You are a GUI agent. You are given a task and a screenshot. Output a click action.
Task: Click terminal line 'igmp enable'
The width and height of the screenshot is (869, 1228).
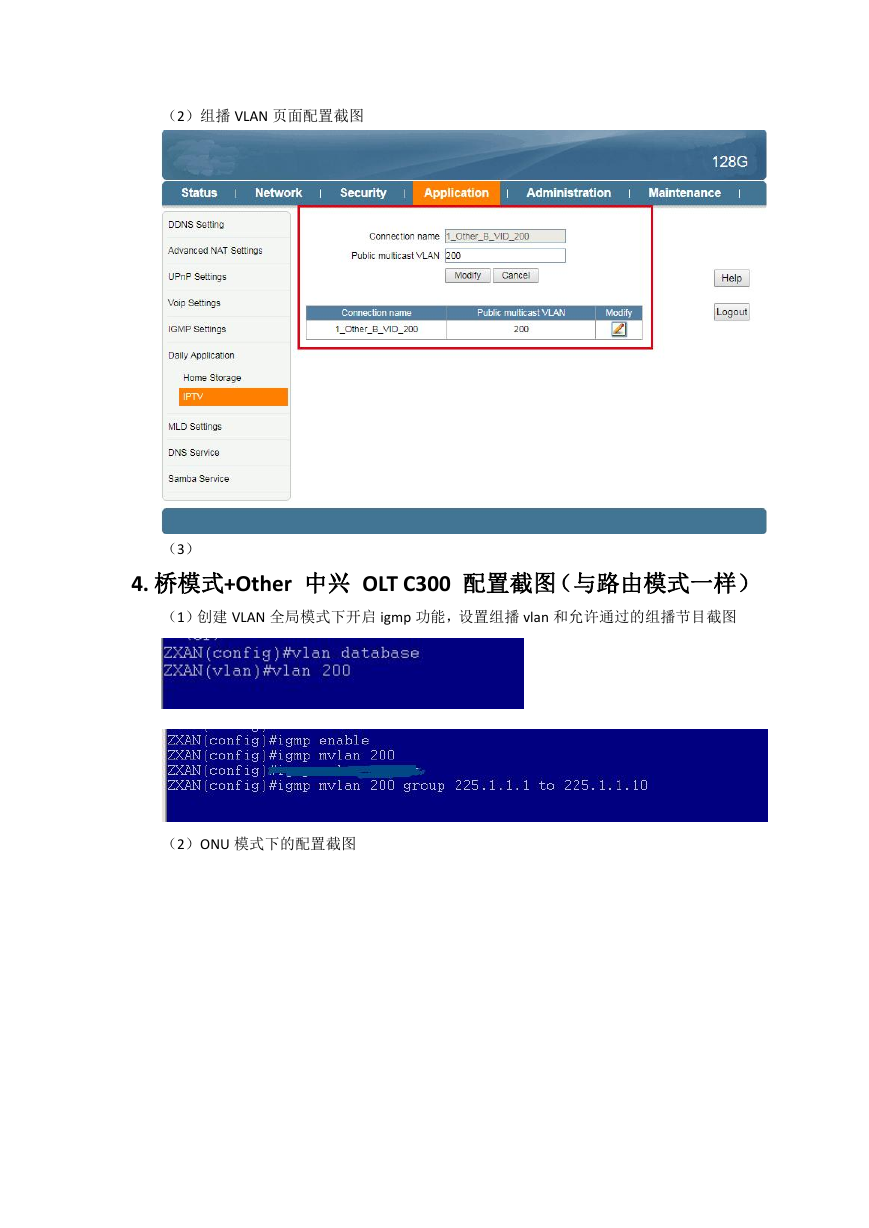268,741
